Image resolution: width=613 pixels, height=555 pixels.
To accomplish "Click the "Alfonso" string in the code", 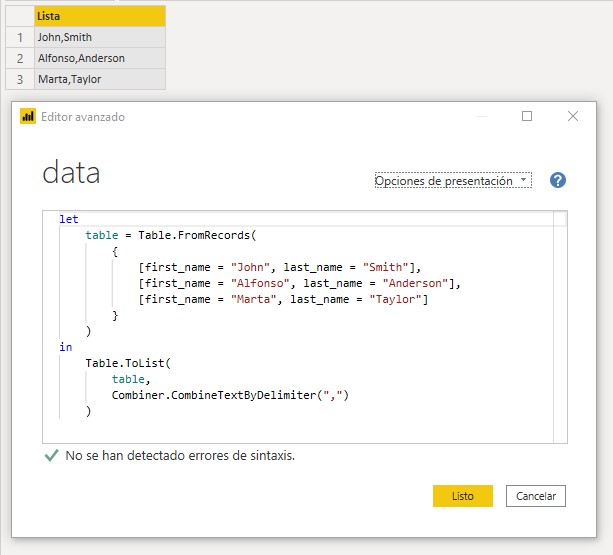I will coord(260,283).
